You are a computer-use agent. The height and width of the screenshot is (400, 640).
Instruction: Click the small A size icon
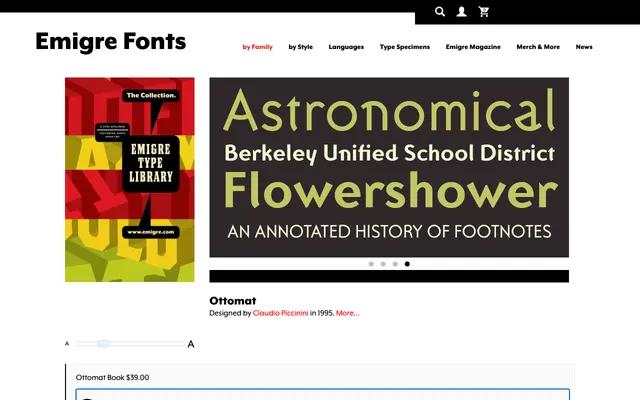67,344
